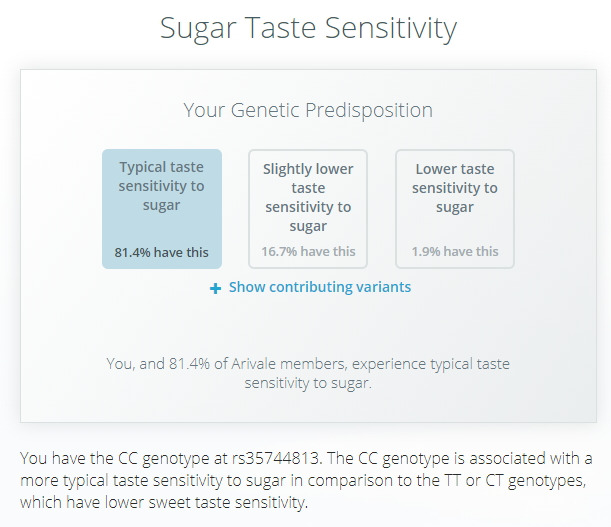611x527 pixels.
Task: Expand the Show contributing variants link
Action: point(319,287)
